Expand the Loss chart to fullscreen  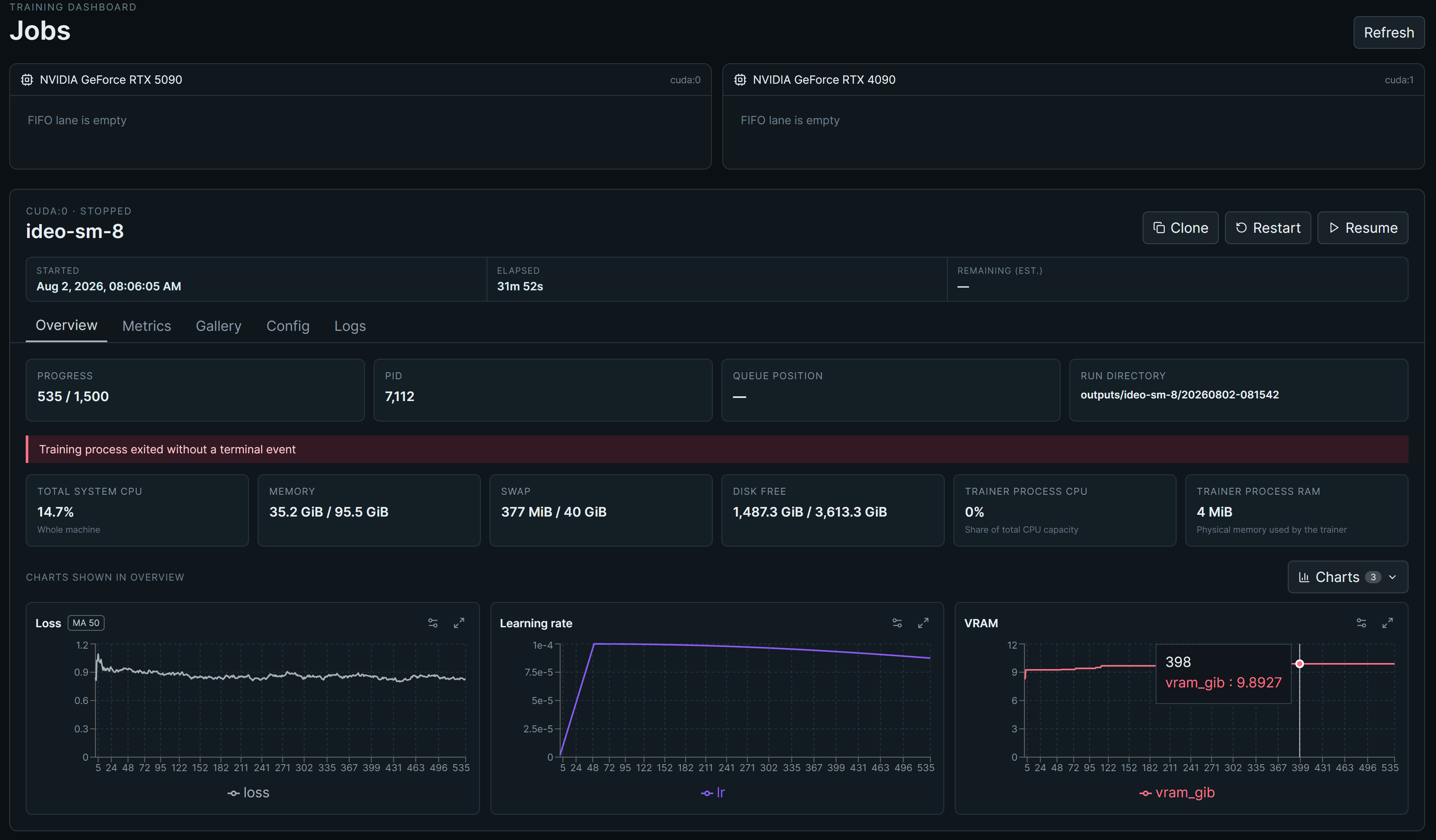pyautogui.click(x=459, y=623)
